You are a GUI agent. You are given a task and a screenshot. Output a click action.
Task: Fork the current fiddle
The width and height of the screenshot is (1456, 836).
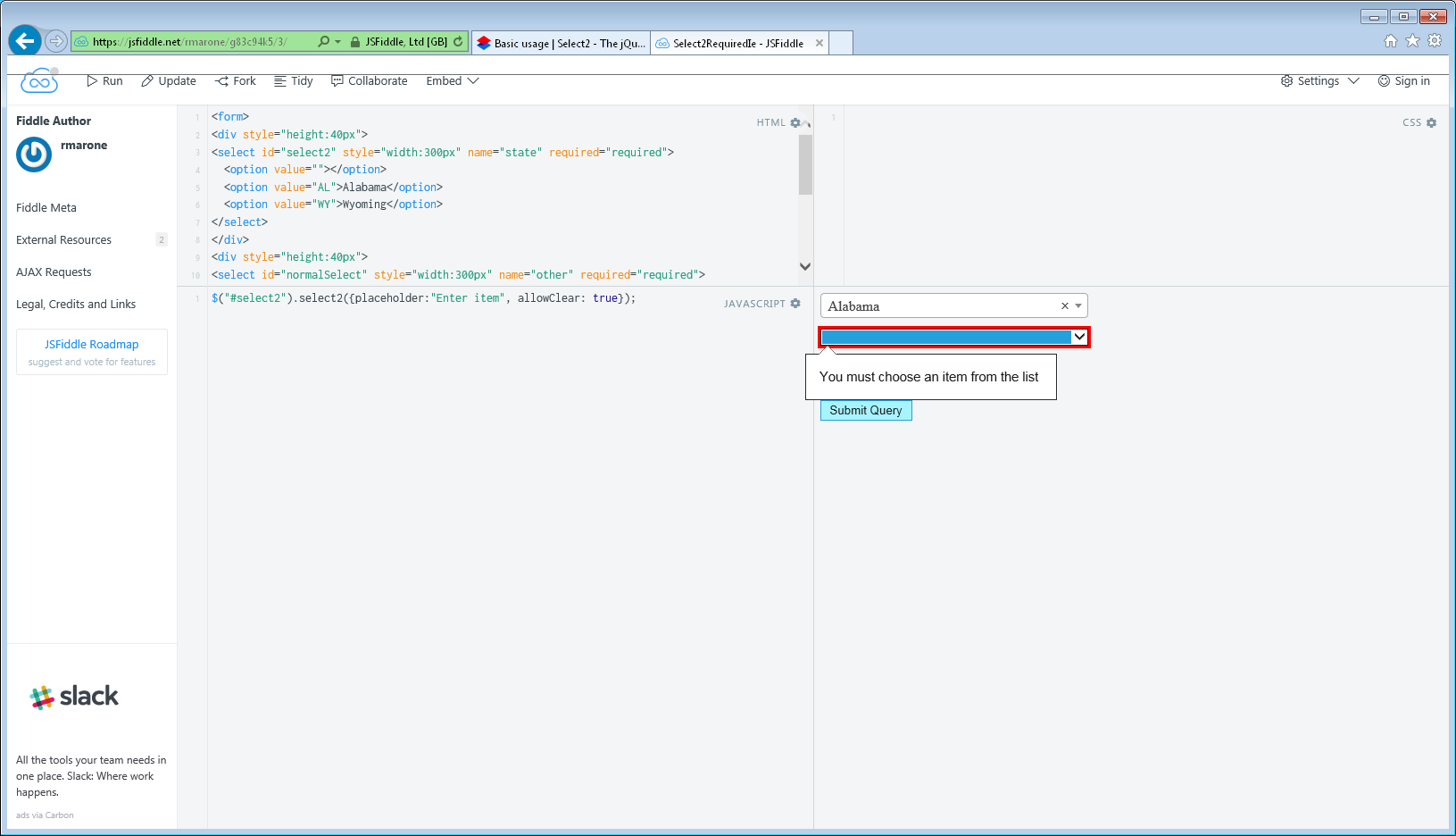click(x=235, y=80)
